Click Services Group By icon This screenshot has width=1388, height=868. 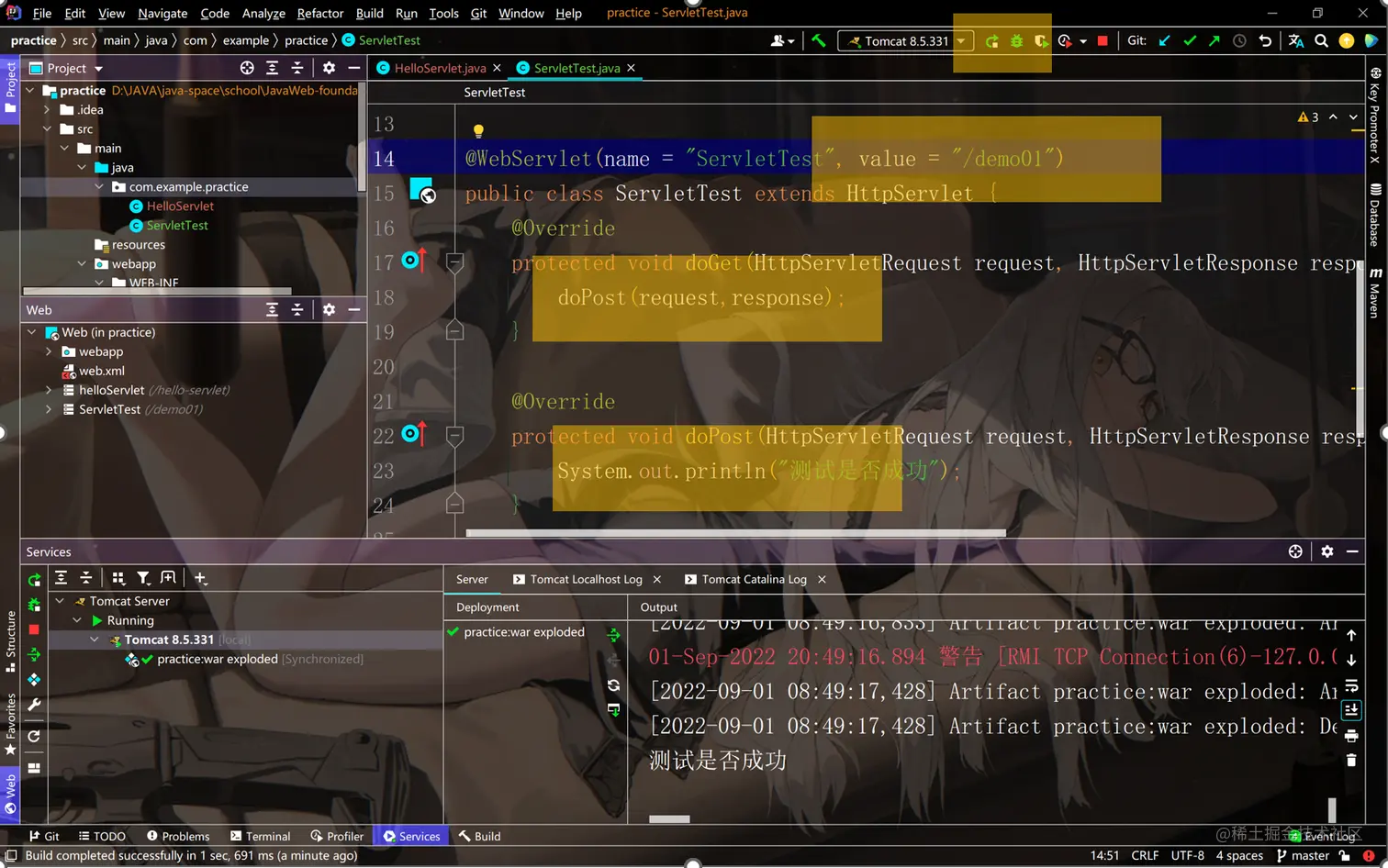(x=118, y=578)
